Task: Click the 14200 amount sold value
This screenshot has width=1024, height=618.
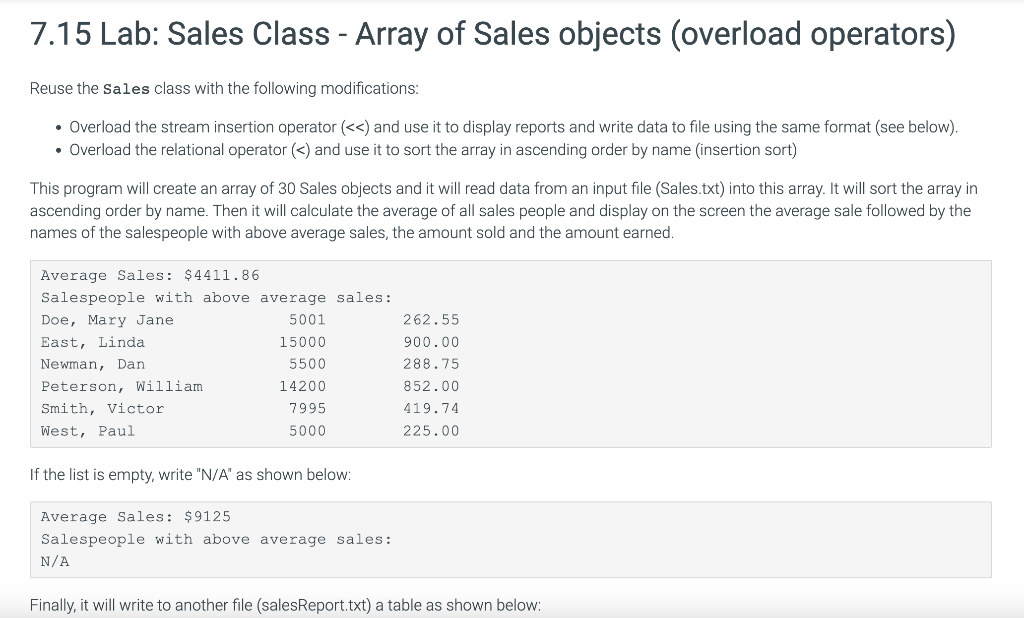Action: (x=302, y=386)
